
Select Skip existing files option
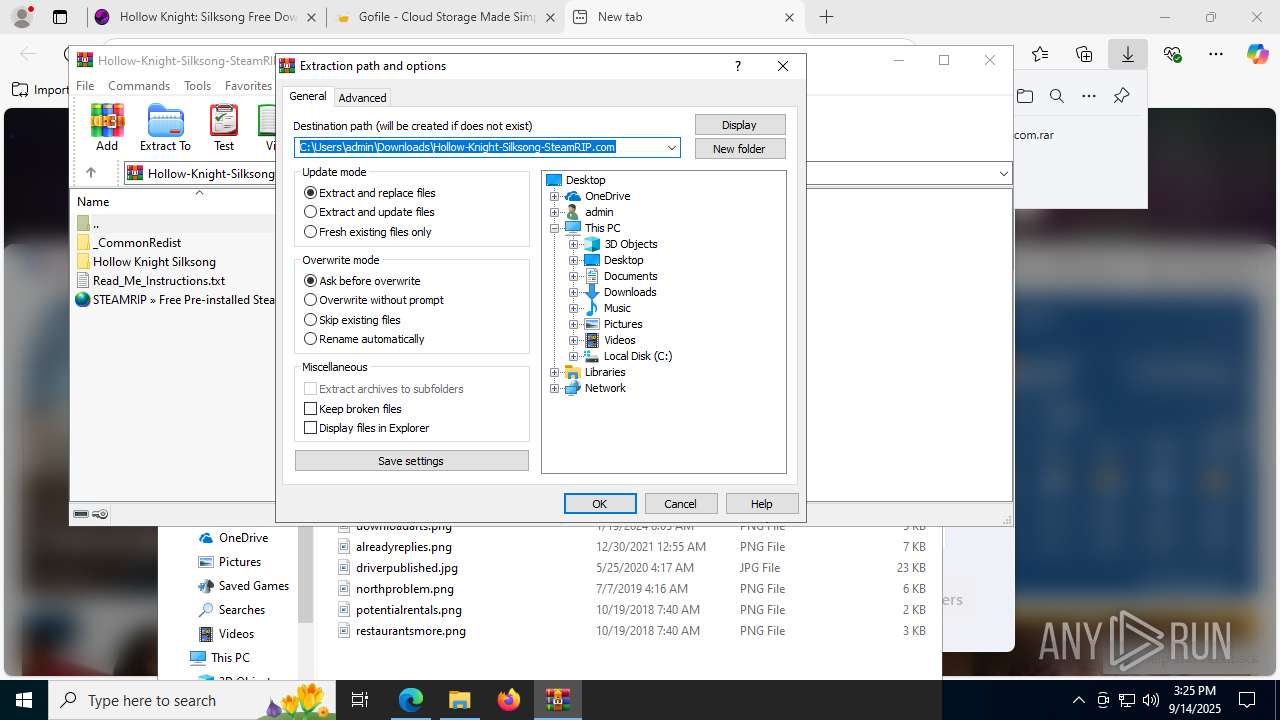[352, 320]
